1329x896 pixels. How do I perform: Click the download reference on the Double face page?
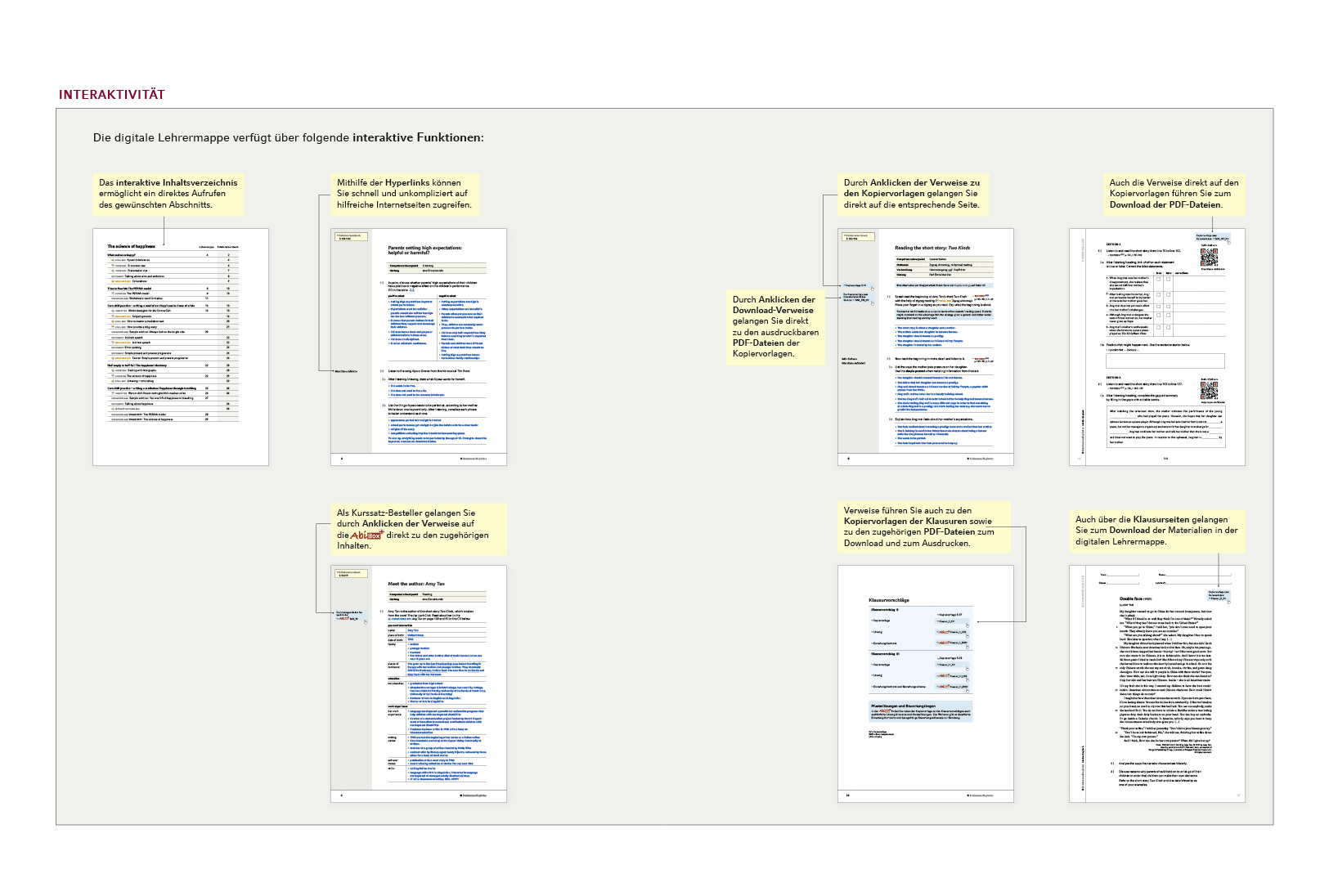[x=1218, y=595]
